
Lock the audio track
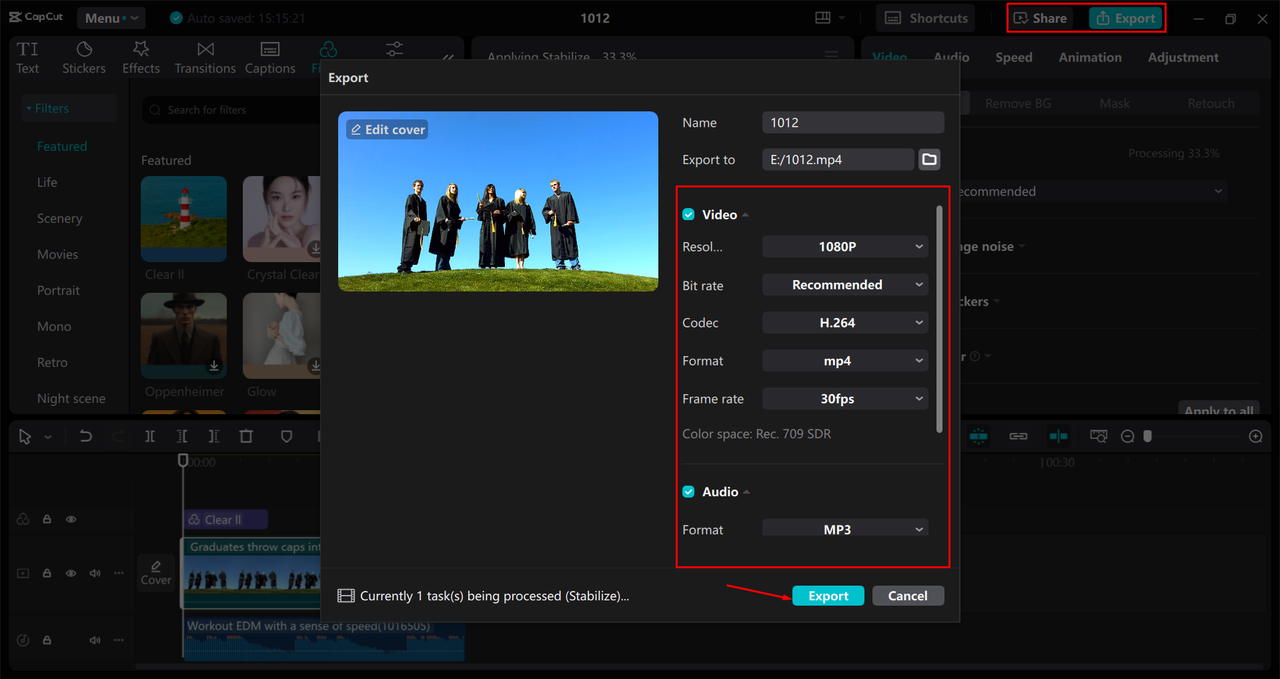pos(47,640)
